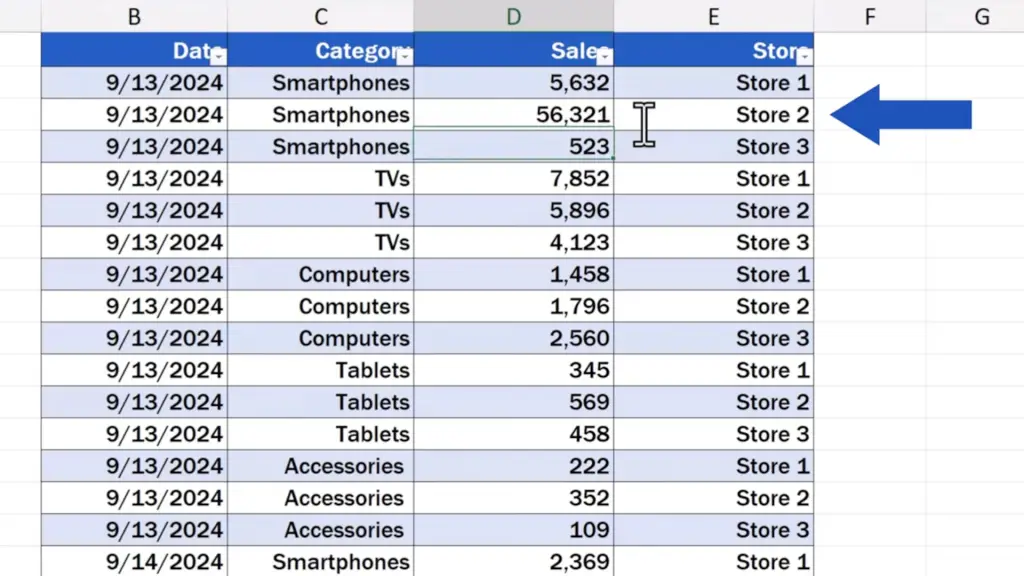Select the 9/14/2024 date cell
The width and height of the screenshot is (1024, 576).
[x=135, y=562]
